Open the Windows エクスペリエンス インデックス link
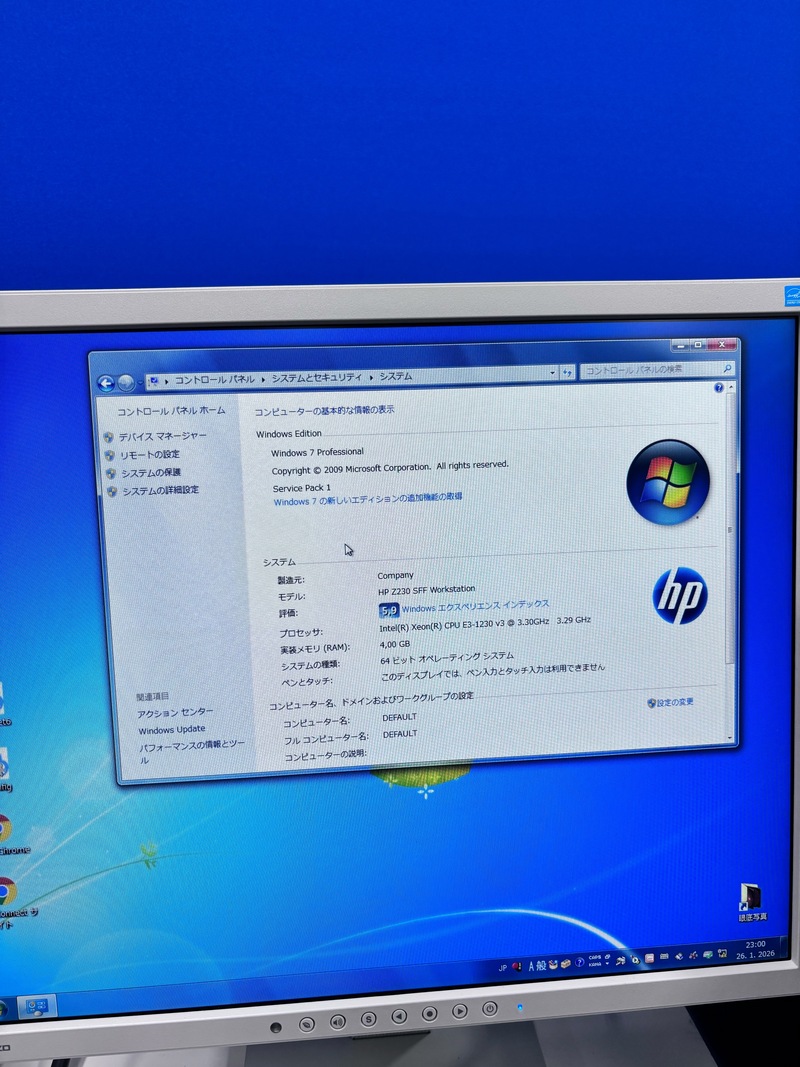The image size is (800, 1067). coord(475,606)
